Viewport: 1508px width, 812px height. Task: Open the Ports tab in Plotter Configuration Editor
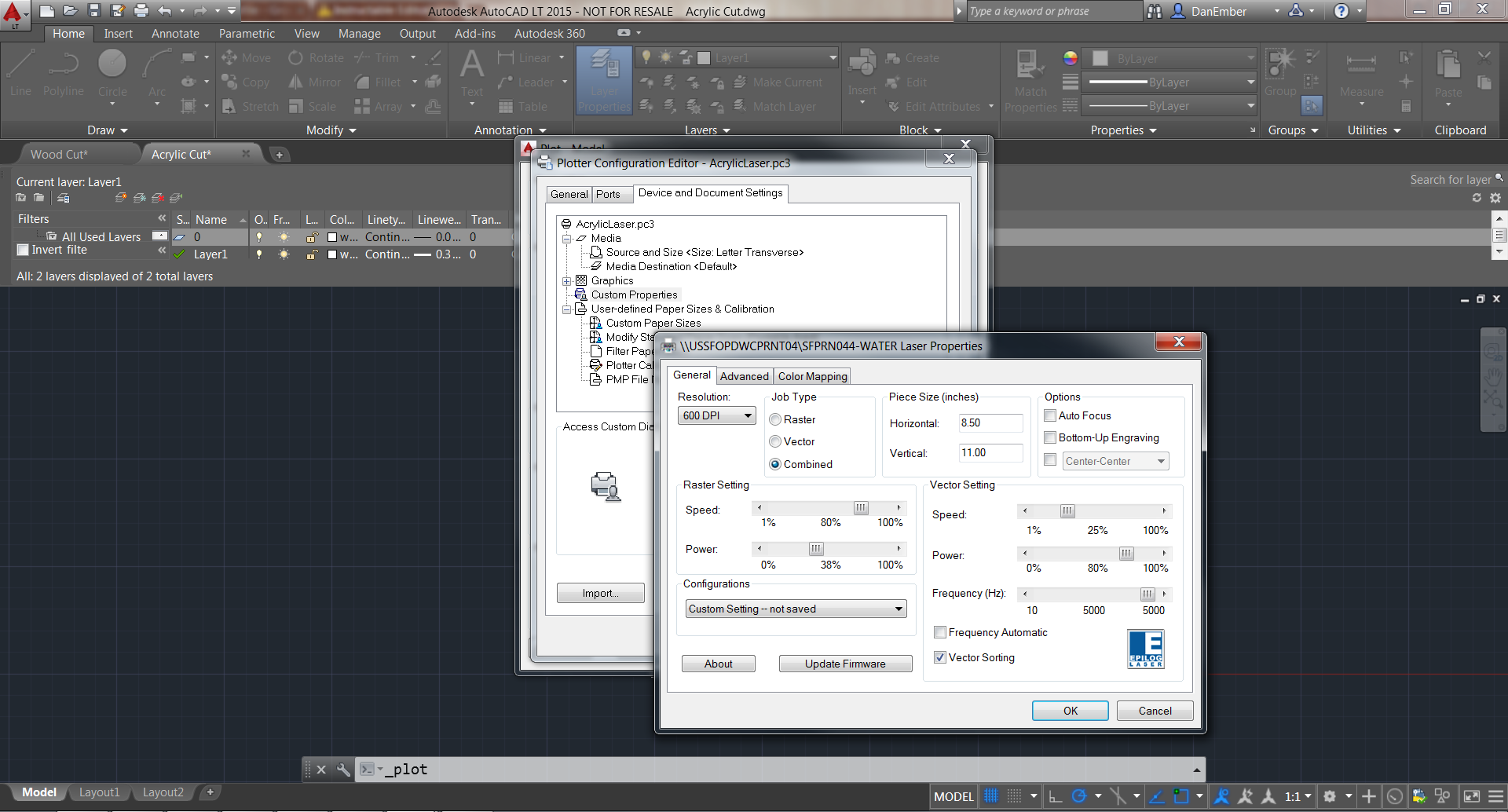[x=608, y=194]
